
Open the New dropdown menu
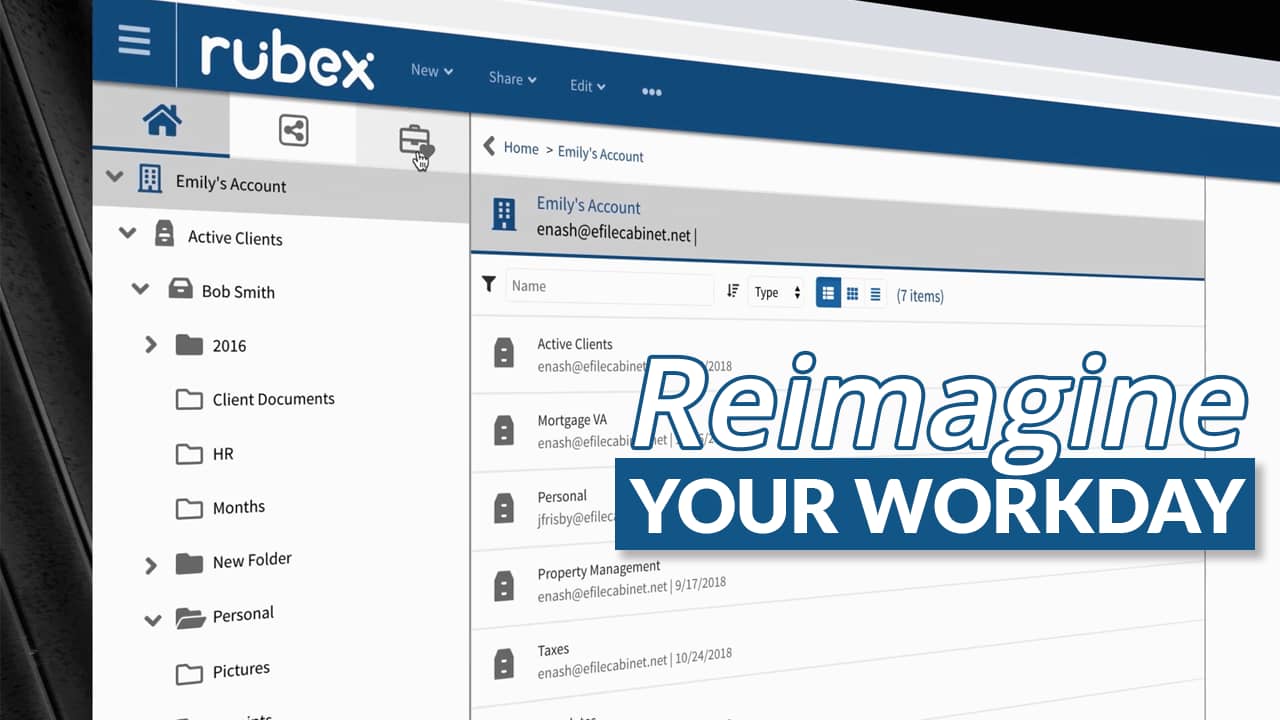coord(432,70)
